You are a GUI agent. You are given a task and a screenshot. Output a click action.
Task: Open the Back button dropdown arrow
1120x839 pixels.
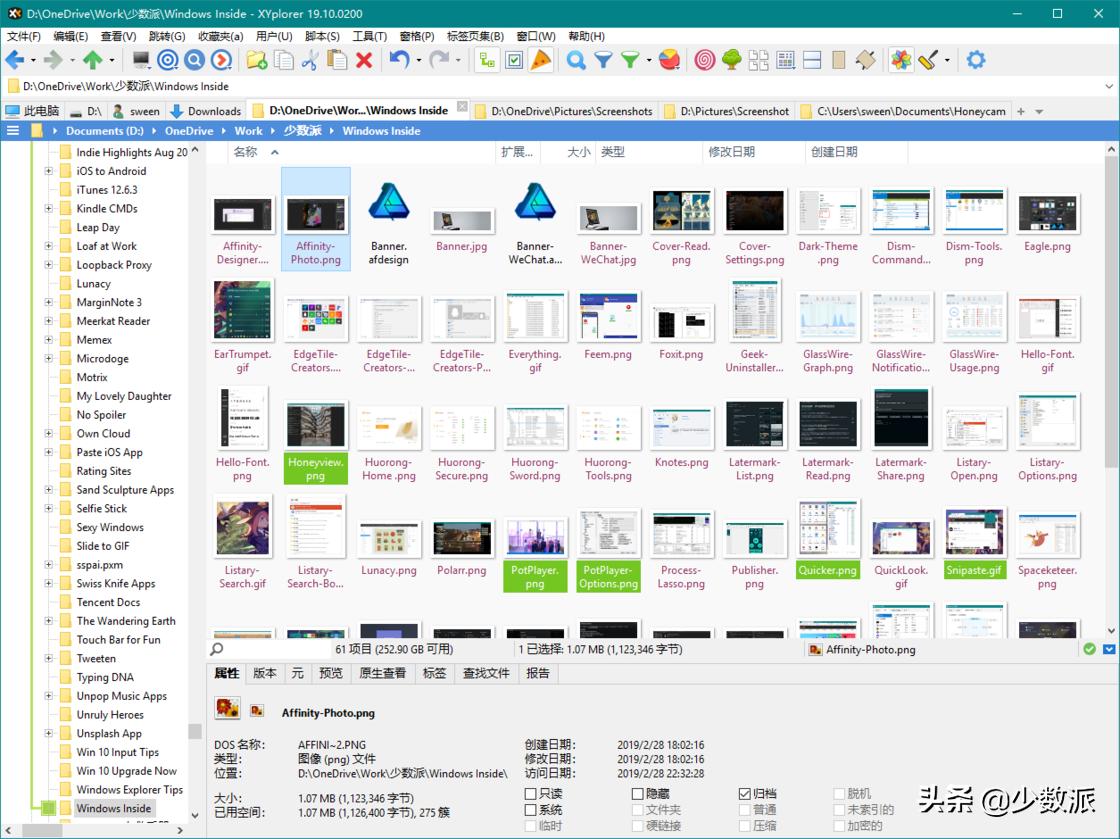(33, 60)
